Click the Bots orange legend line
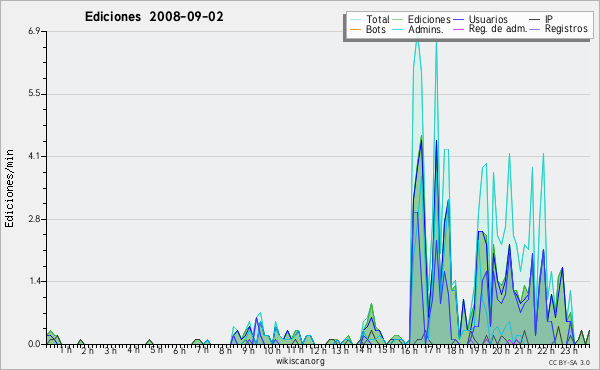The image size is (600, 370). [355, 29]
